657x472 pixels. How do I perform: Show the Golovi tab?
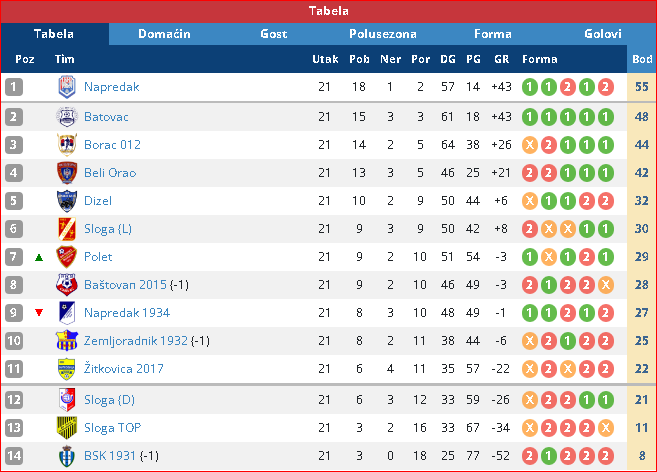(x=603, y=34)
